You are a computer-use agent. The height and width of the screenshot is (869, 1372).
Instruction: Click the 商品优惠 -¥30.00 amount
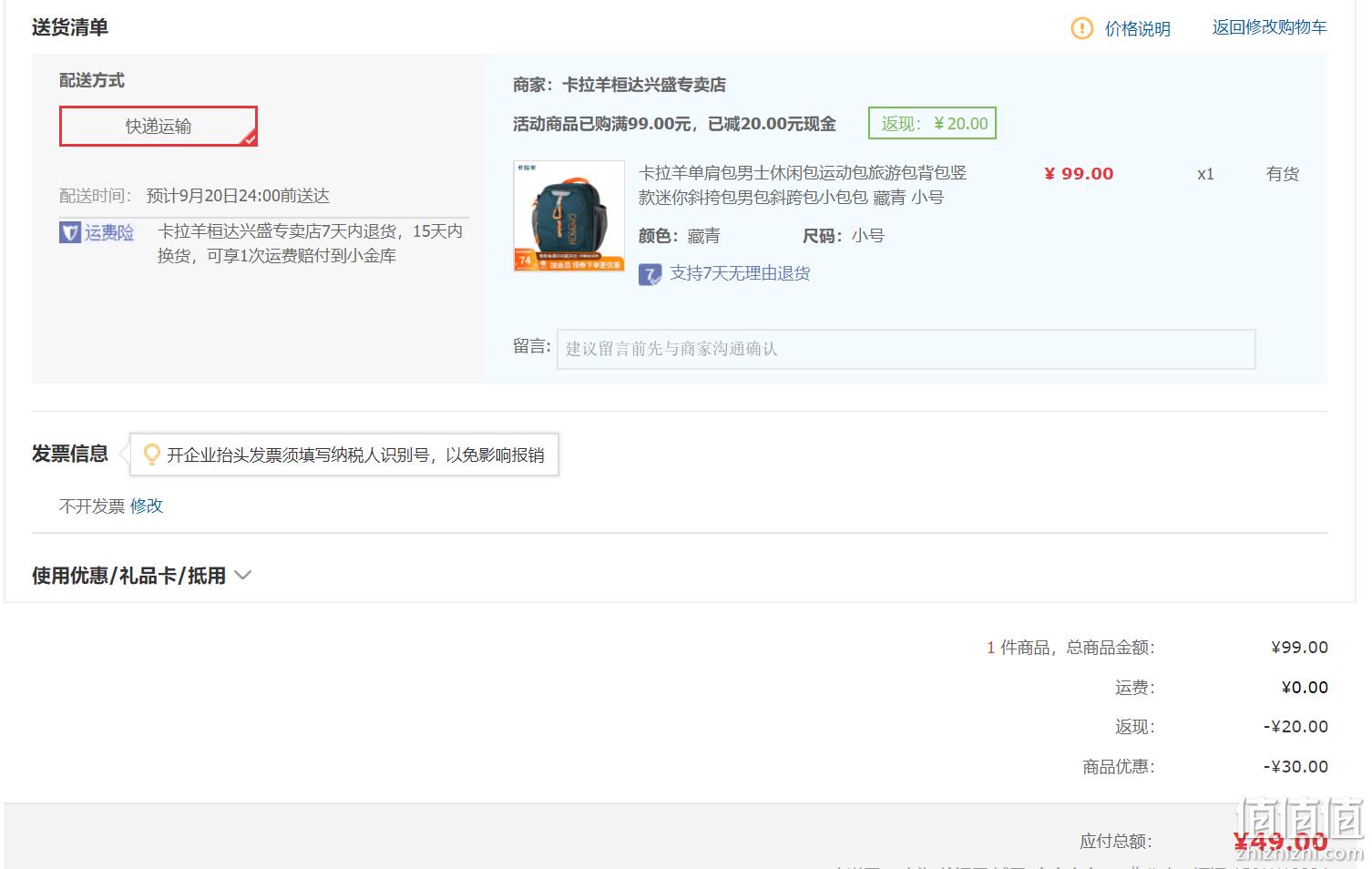point(1295,767)
